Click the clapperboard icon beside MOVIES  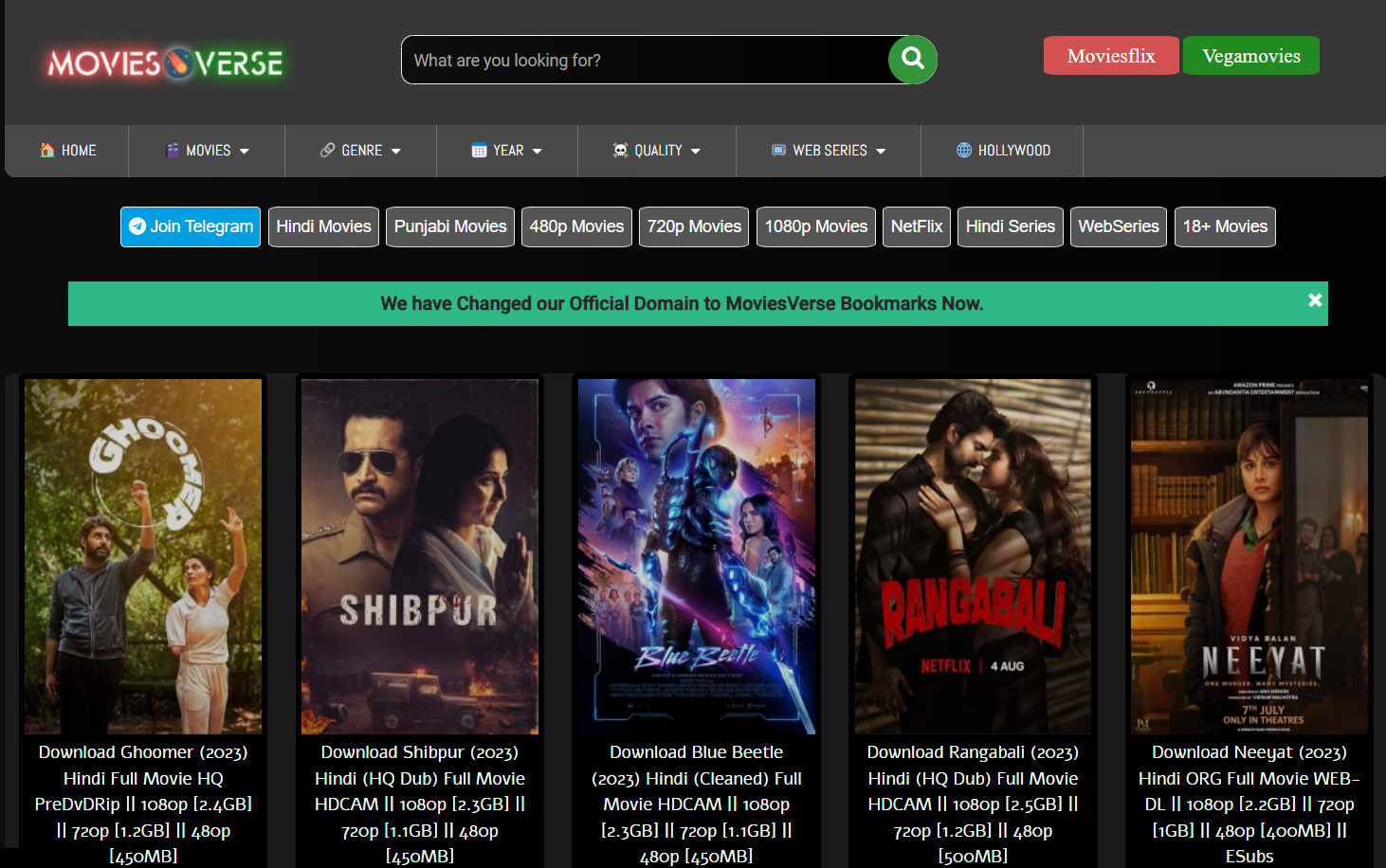point(173,151)
